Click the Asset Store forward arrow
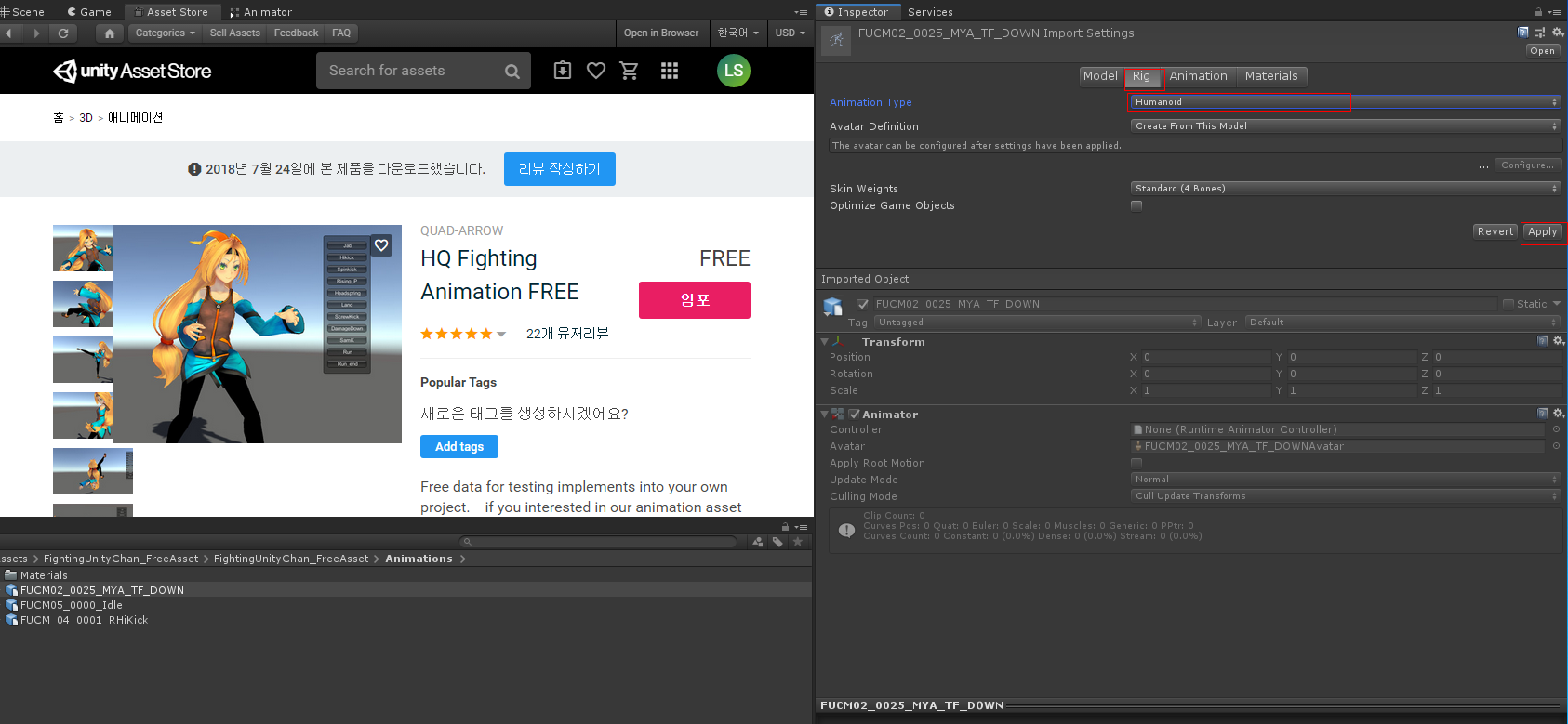The height and width of the screenshot is (724, 1568). [36, 33]
